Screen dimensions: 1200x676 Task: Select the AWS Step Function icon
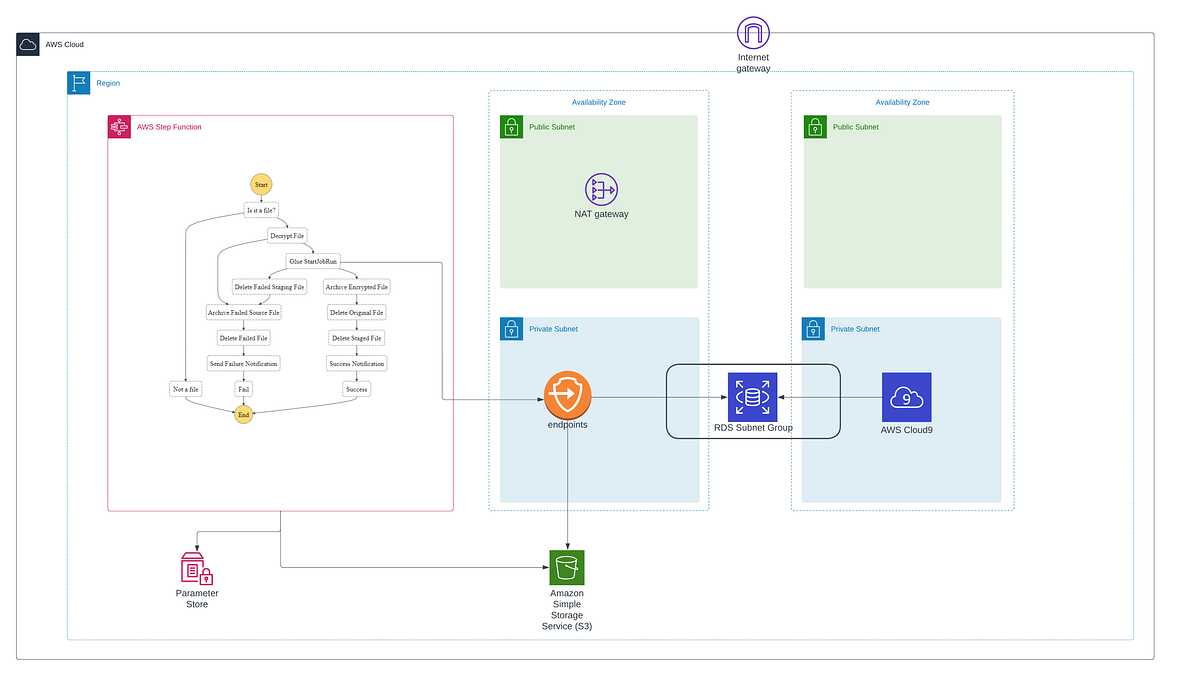tap(119, 126)
